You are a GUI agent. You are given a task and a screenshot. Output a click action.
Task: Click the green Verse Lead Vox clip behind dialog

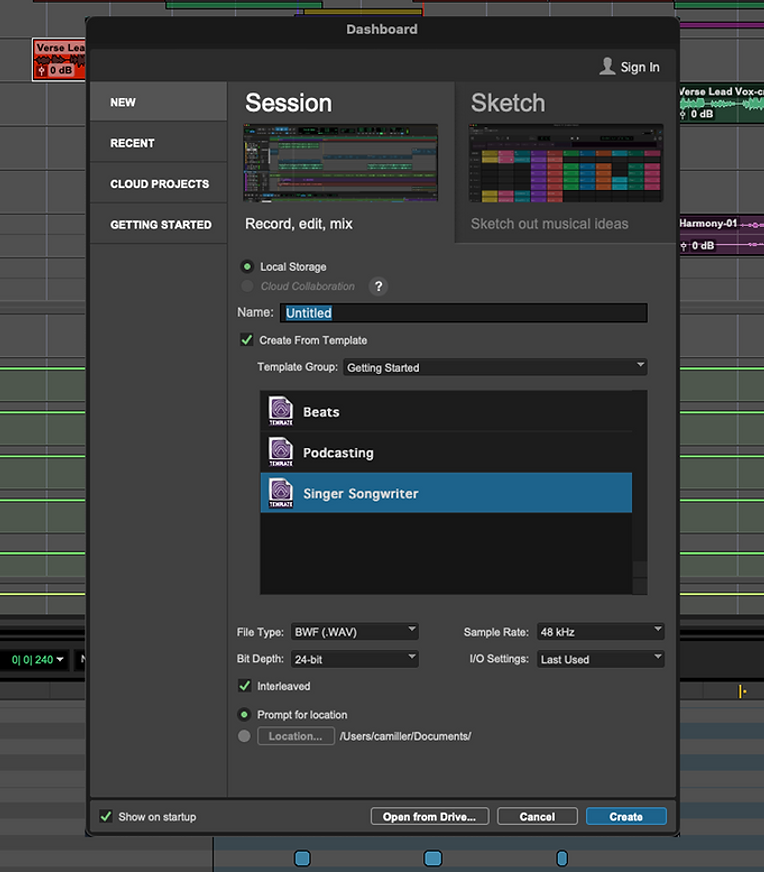point(721,103)
